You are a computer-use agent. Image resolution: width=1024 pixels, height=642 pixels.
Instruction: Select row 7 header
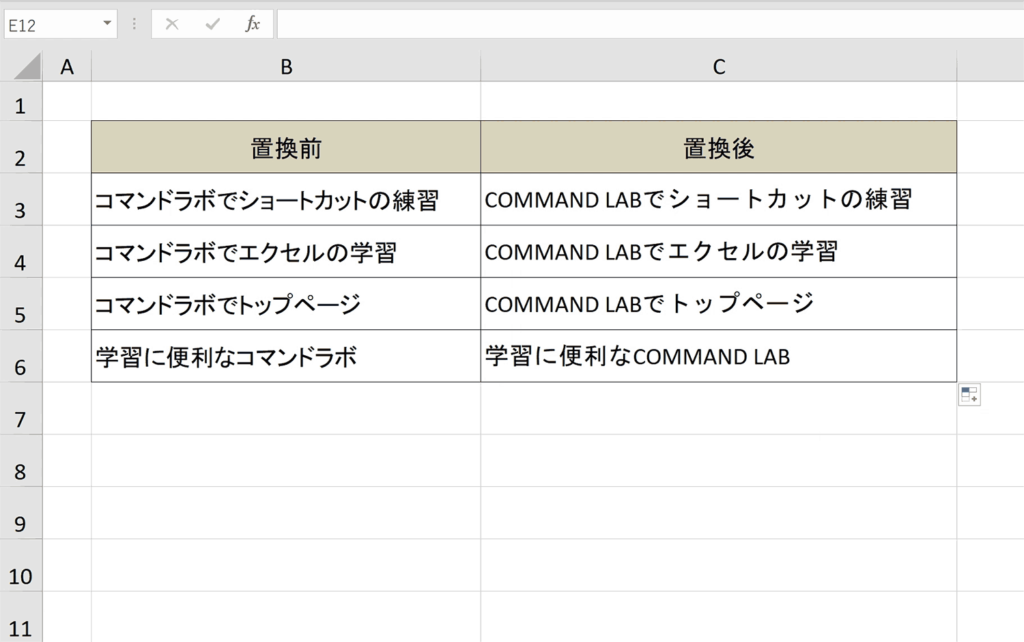(21, 408)
